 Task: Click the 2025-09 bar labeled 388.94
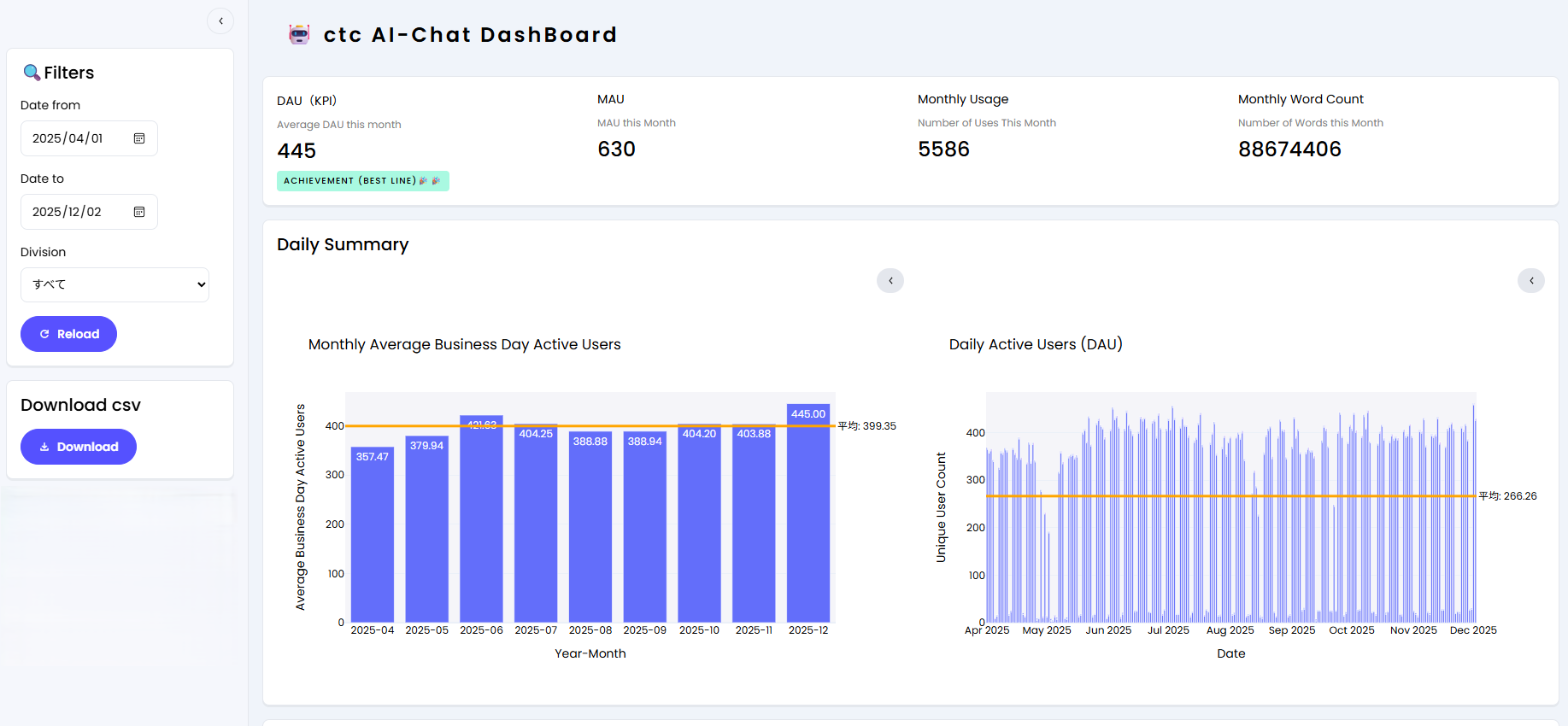point(645,527)
